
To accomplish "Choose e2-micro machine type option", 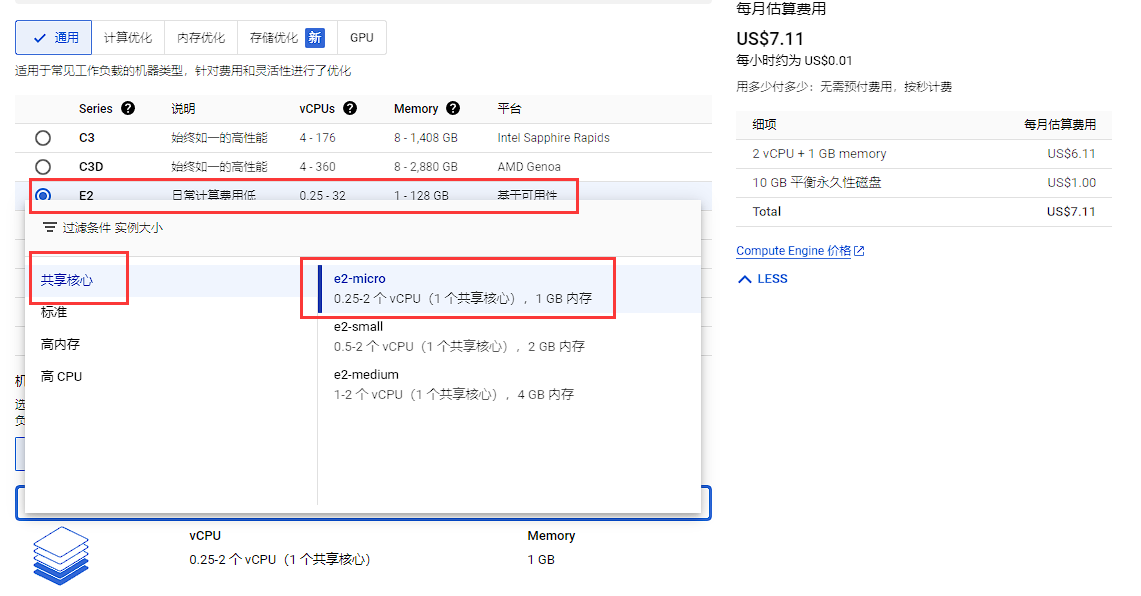I will [x=509, y=288].
